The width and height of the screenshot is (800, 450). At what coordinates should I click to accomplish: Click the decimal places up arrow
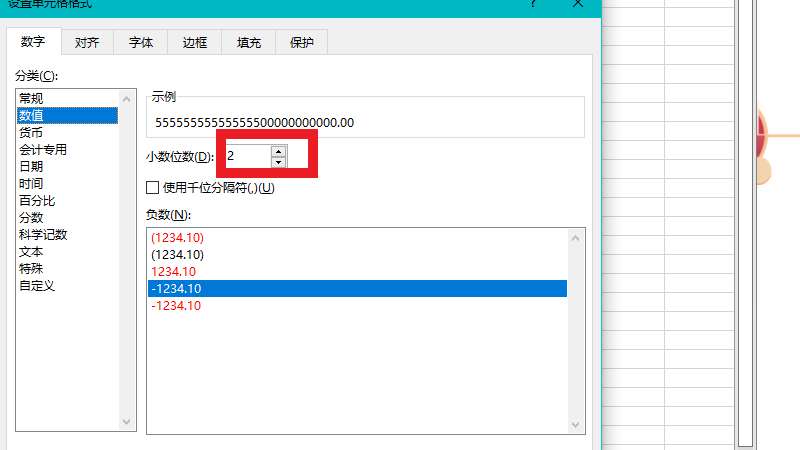tap(278, 151)
